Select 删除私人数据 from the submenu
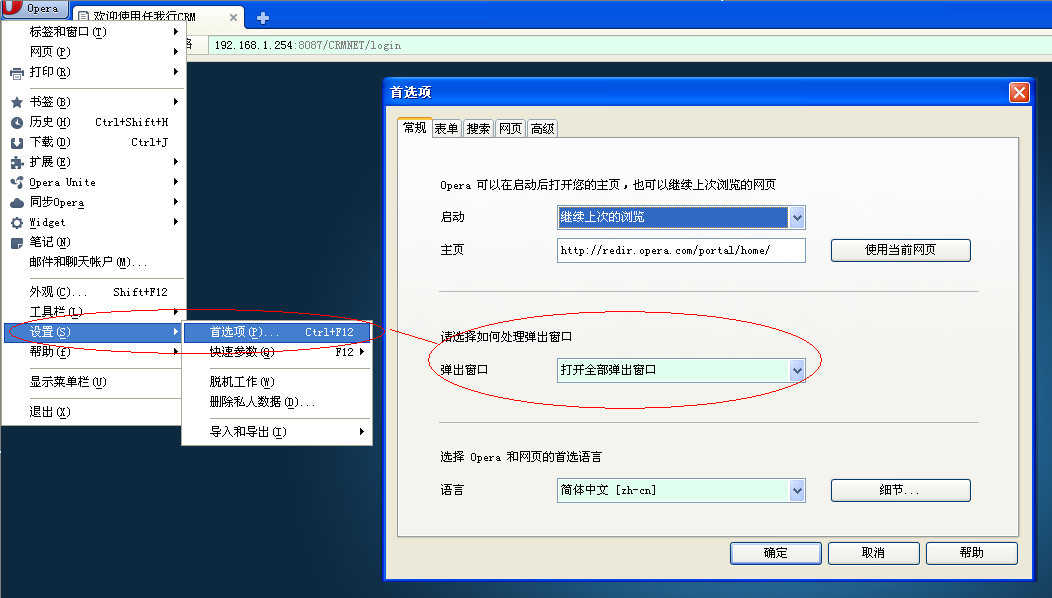Viewport: 1052px width, 598px height. tap(262, 402)
